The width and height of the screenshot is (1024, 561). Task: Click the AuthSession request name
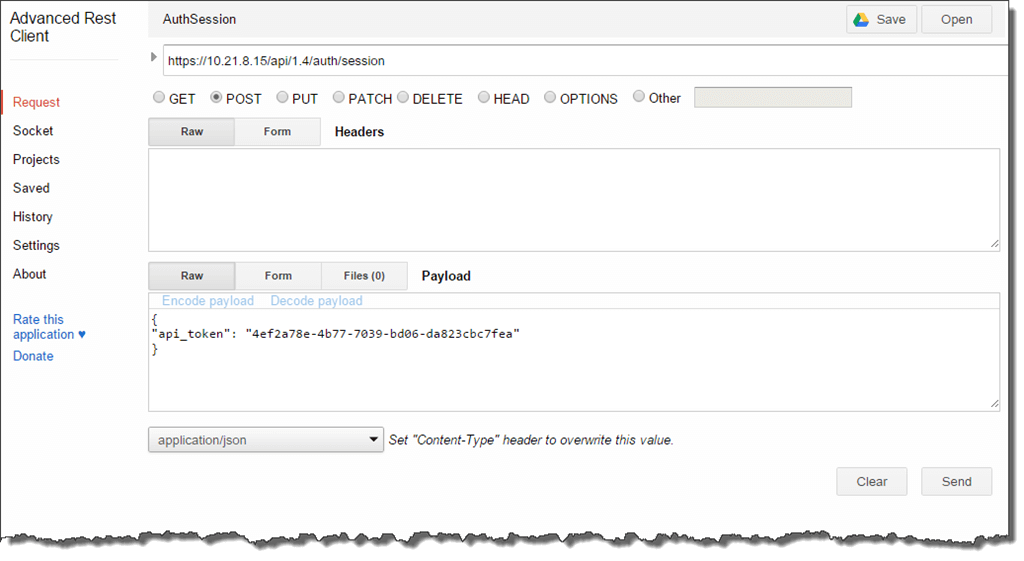[x=199, y=20]
